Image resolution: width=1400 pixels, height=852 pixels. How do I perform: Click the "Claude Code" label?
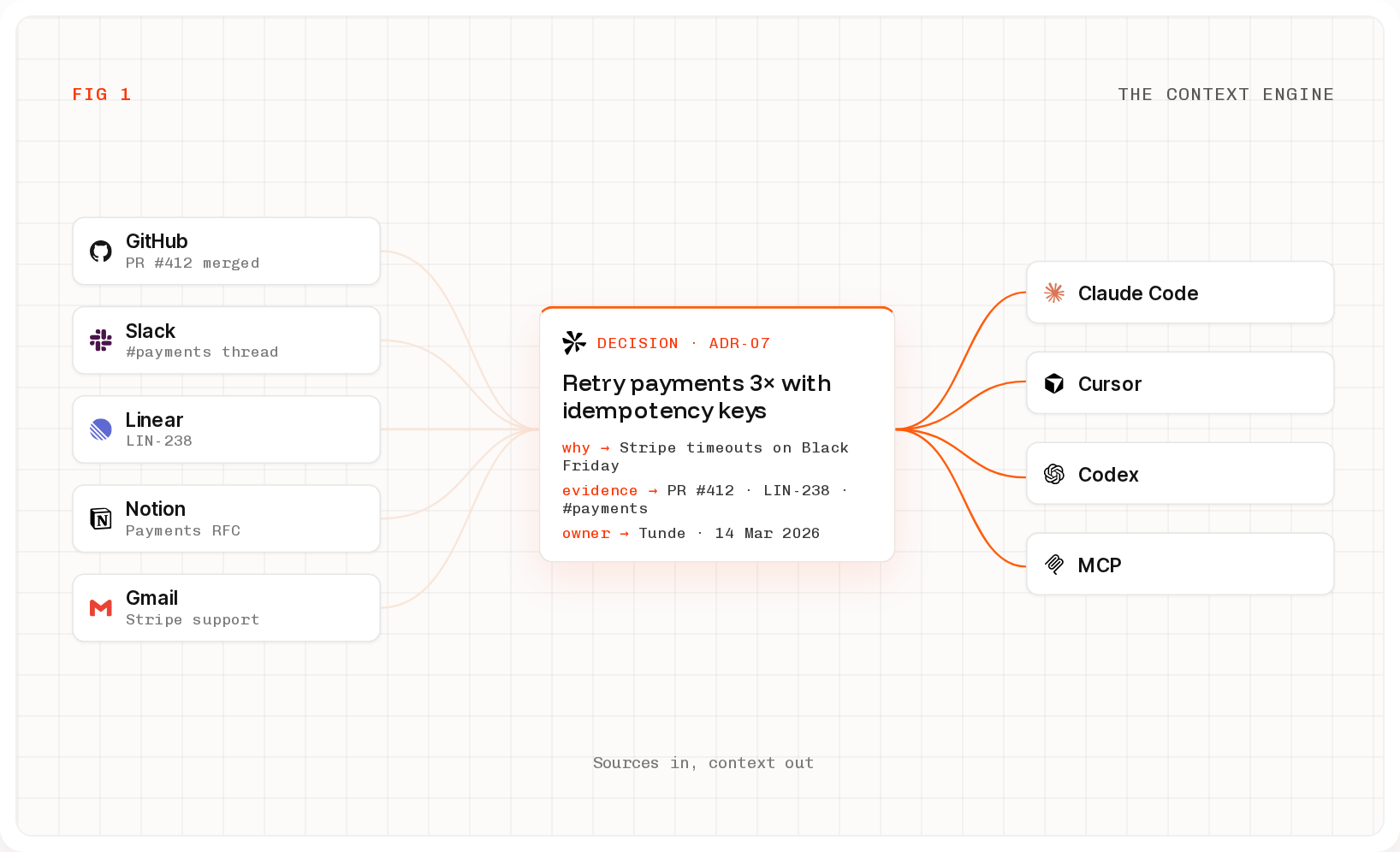pyautogui.click(x=1138, y=293)
